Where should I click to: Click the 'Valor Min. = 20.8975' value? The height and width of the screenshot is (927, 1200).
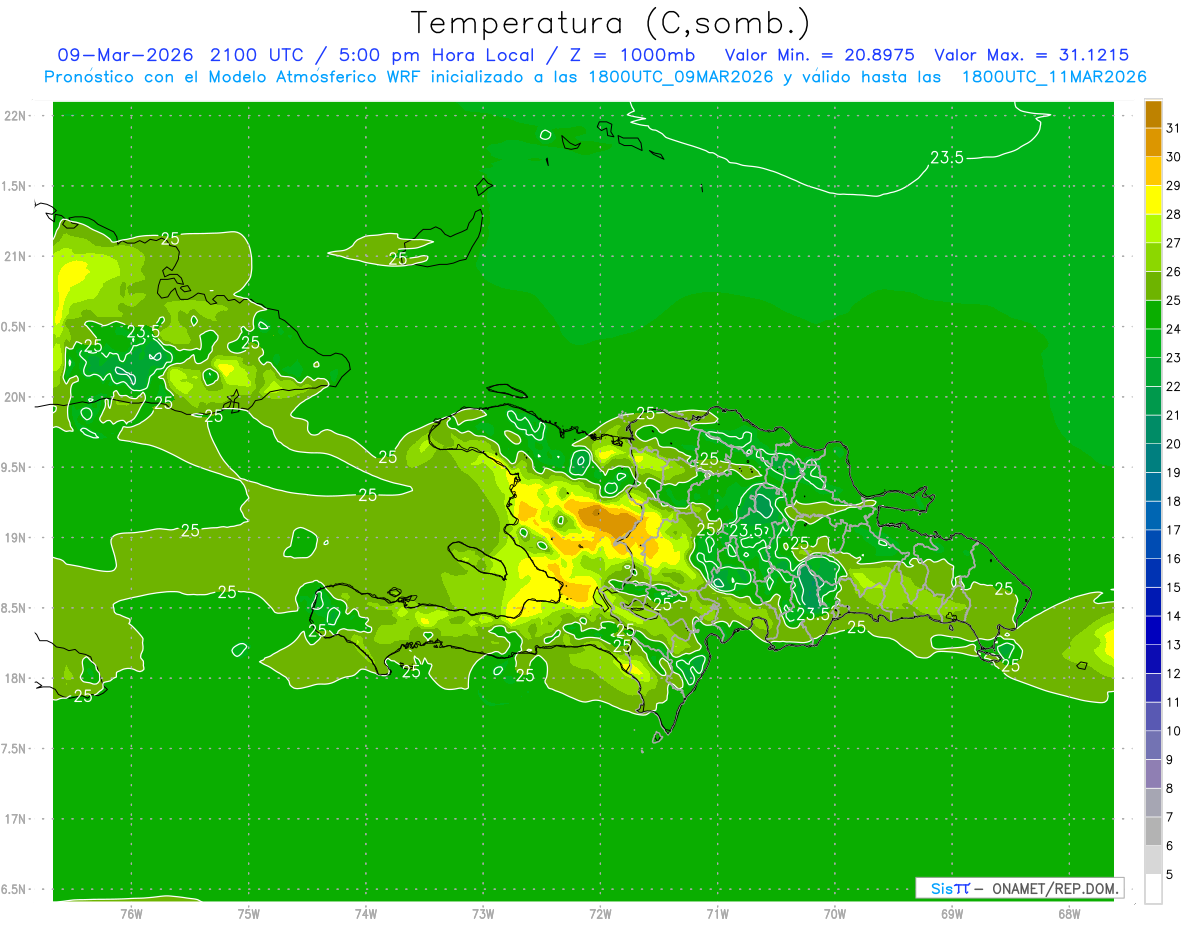click(819, 55)
